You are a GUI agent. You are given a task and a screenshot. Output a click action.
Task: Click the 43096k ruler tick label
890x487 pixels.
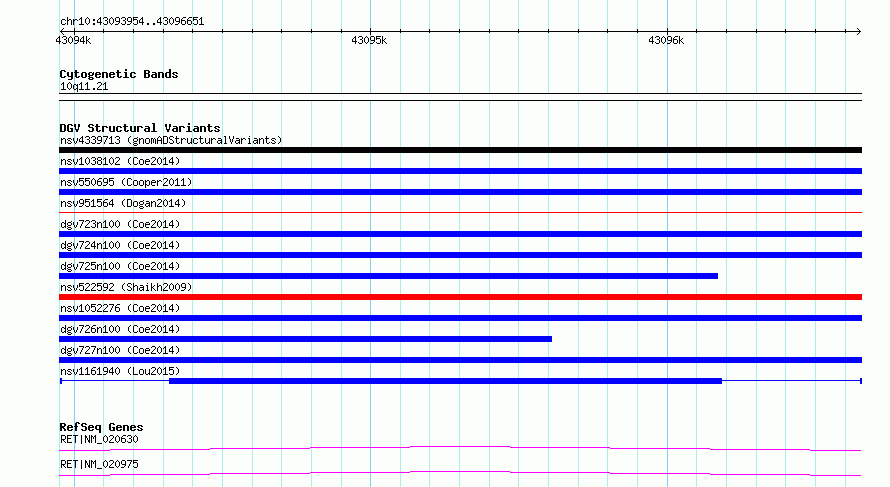(x=666, y=40)
